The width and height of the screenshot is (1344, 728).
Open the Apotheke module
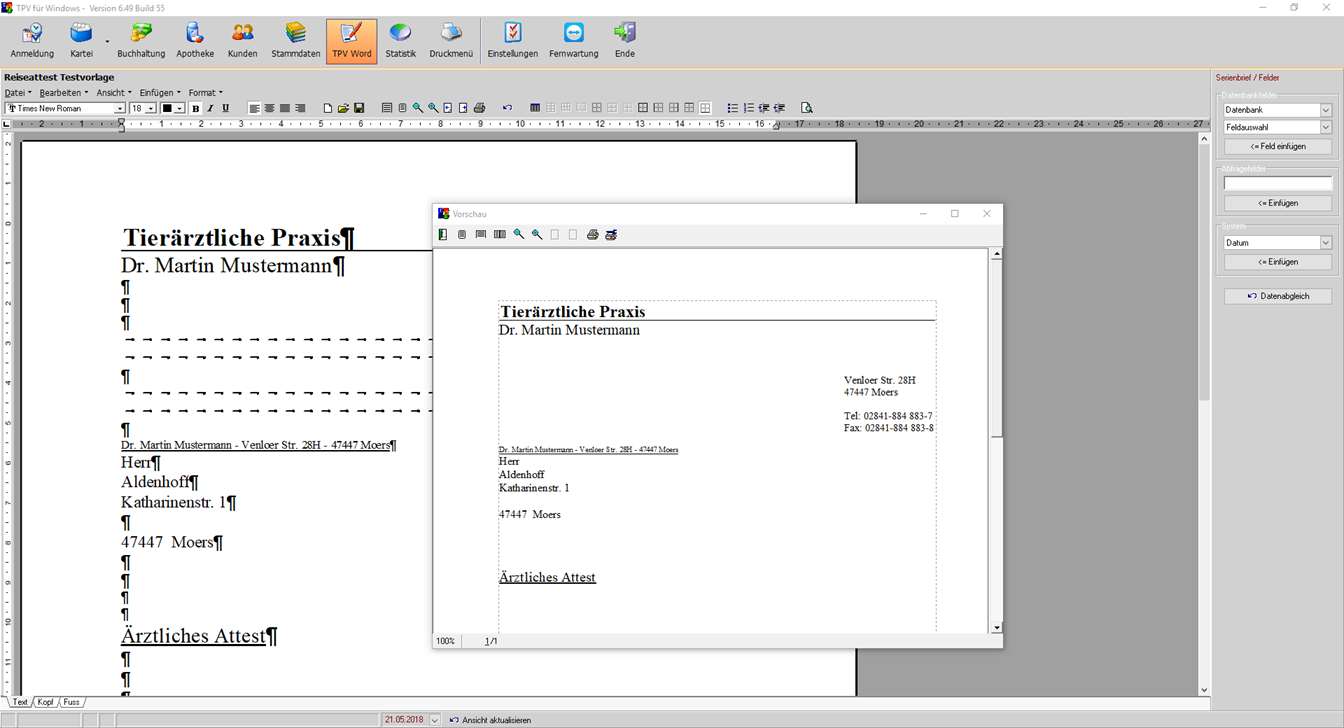(195, 41)
